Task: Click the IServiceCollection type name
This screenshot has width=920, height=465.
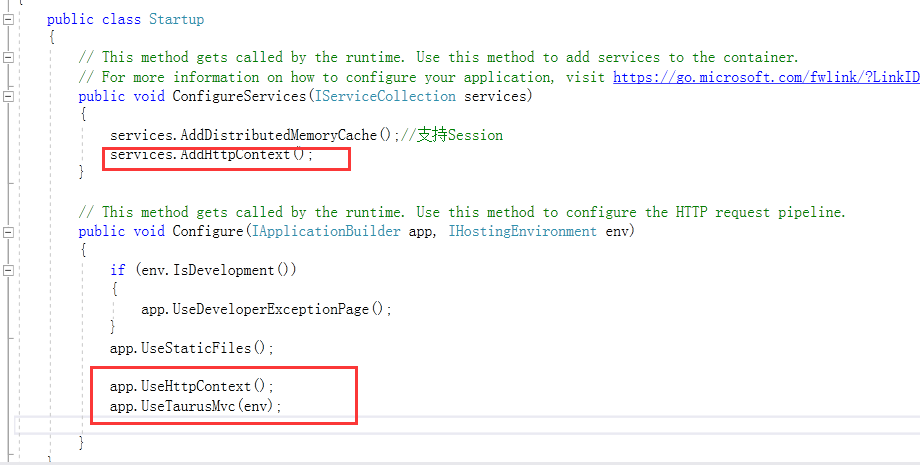Action: [385, 96]
